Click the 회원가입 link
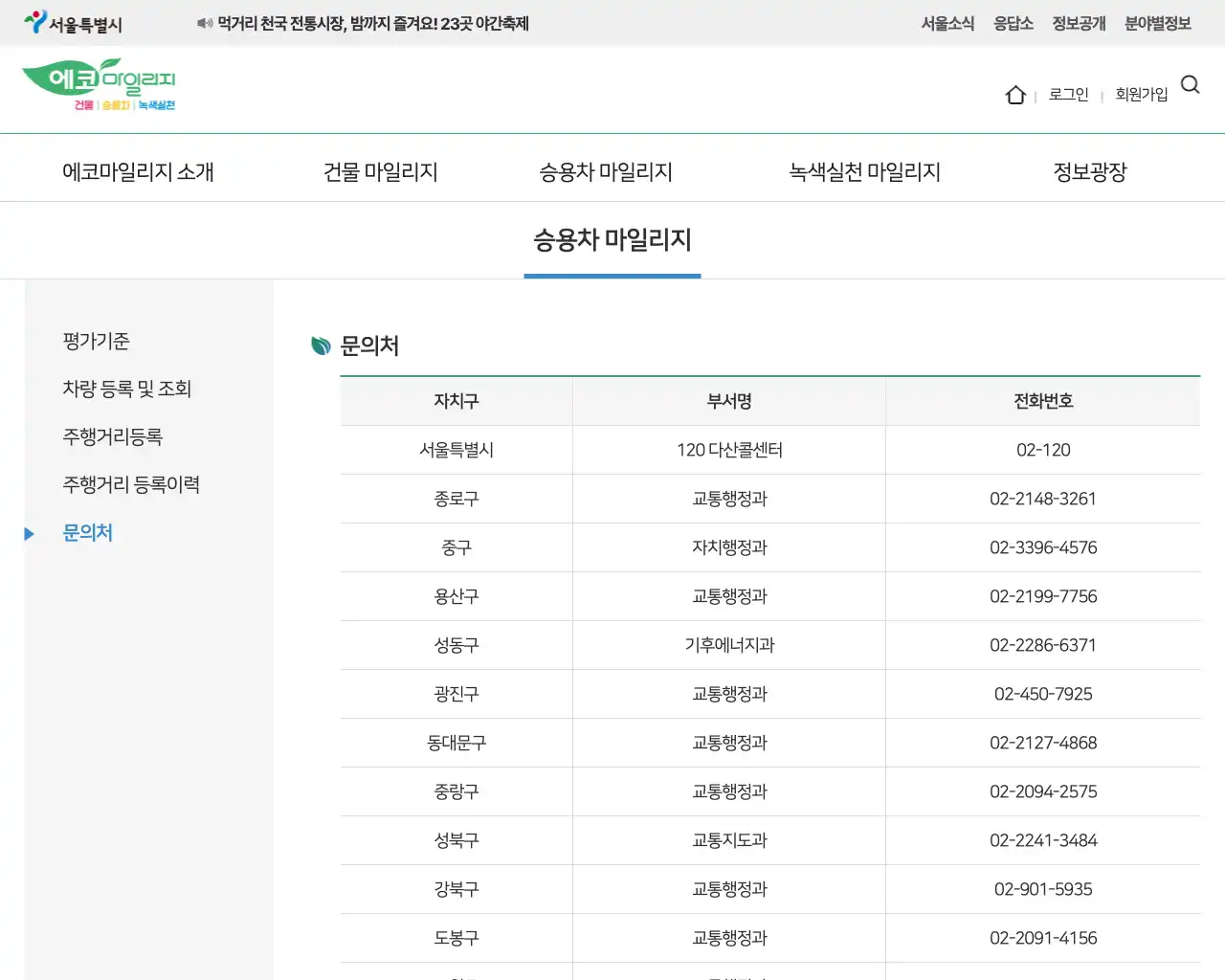 1142,95
